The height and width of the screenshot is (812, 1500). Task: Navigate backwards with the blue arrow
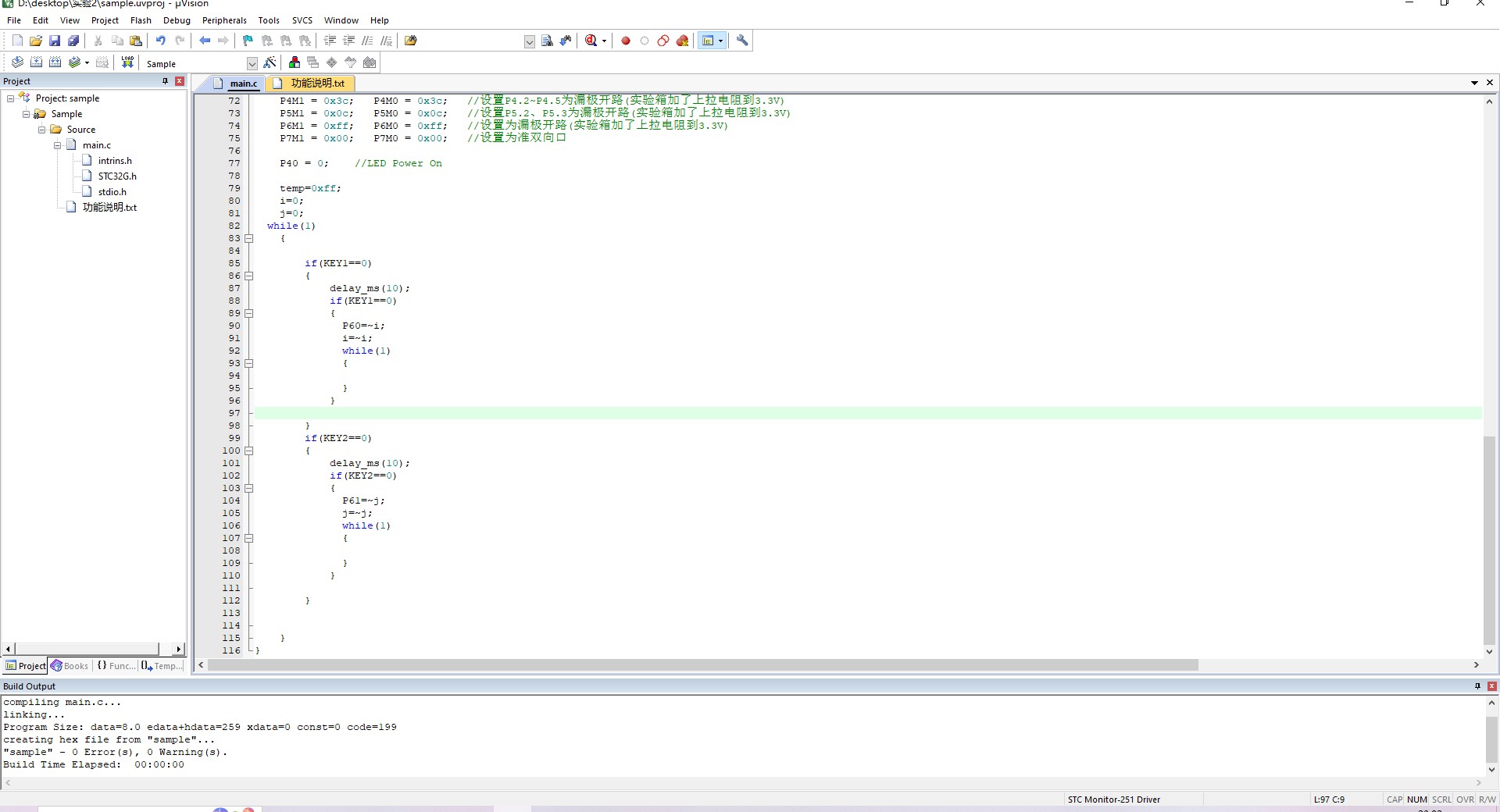click(x=205, y=41)
